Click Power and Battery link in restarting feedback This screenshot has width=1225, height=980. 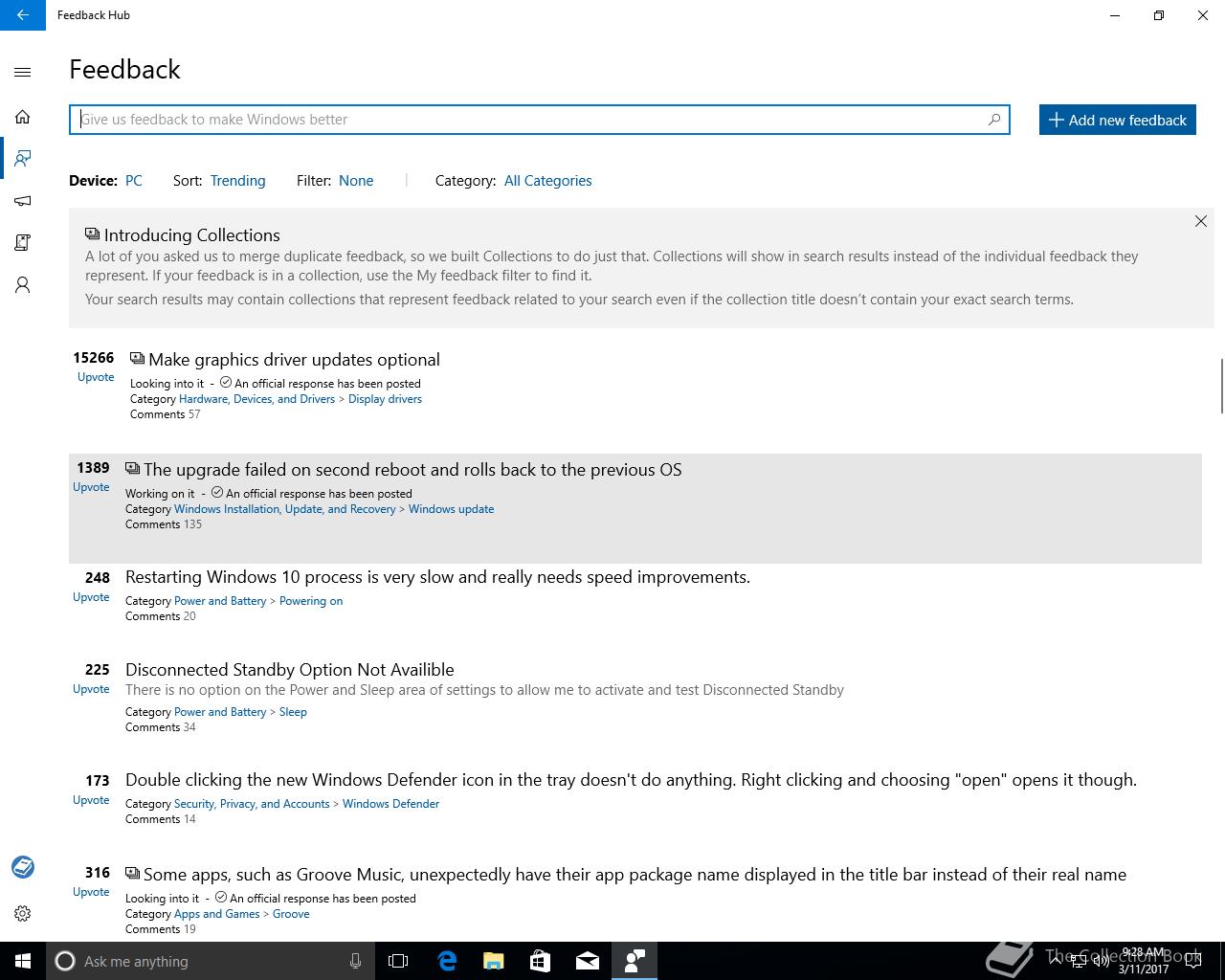pos(220,601)
